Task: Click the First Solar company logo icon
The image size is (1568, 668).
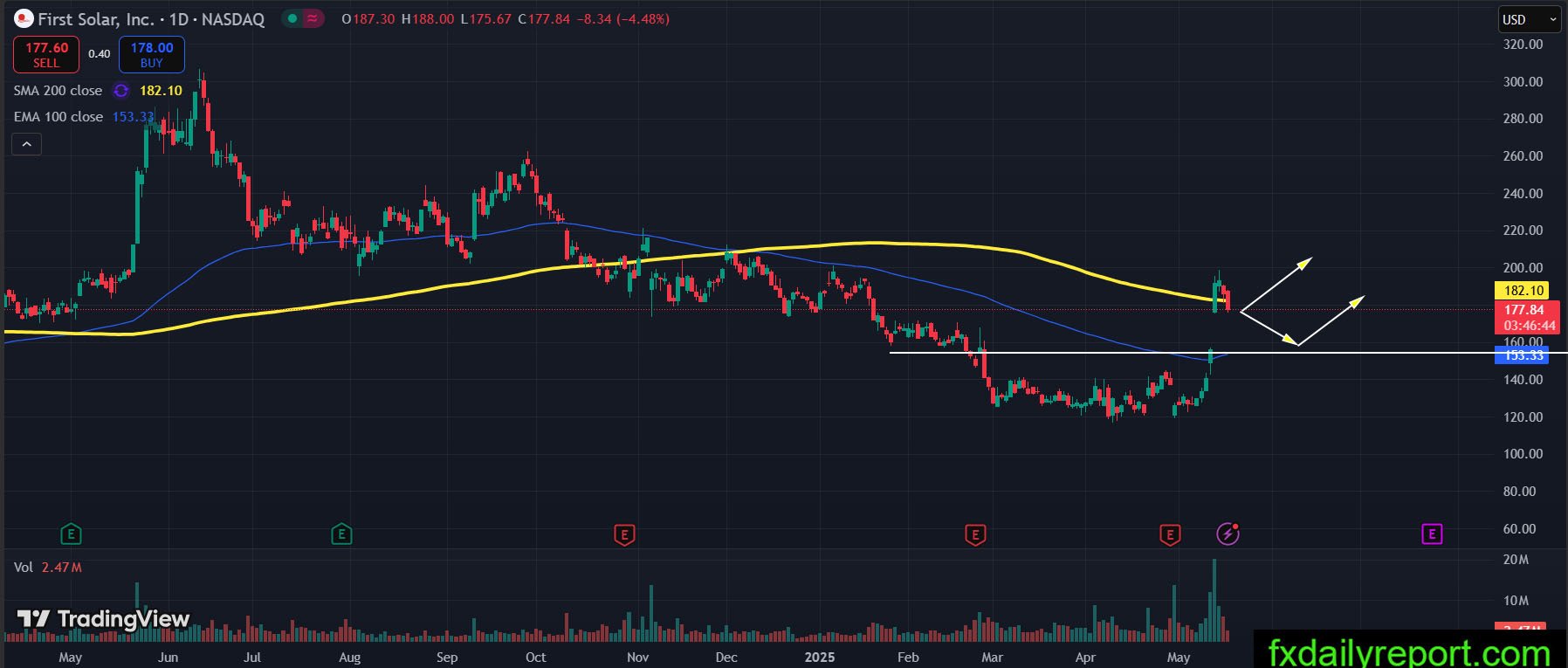Action: point(24,18)
